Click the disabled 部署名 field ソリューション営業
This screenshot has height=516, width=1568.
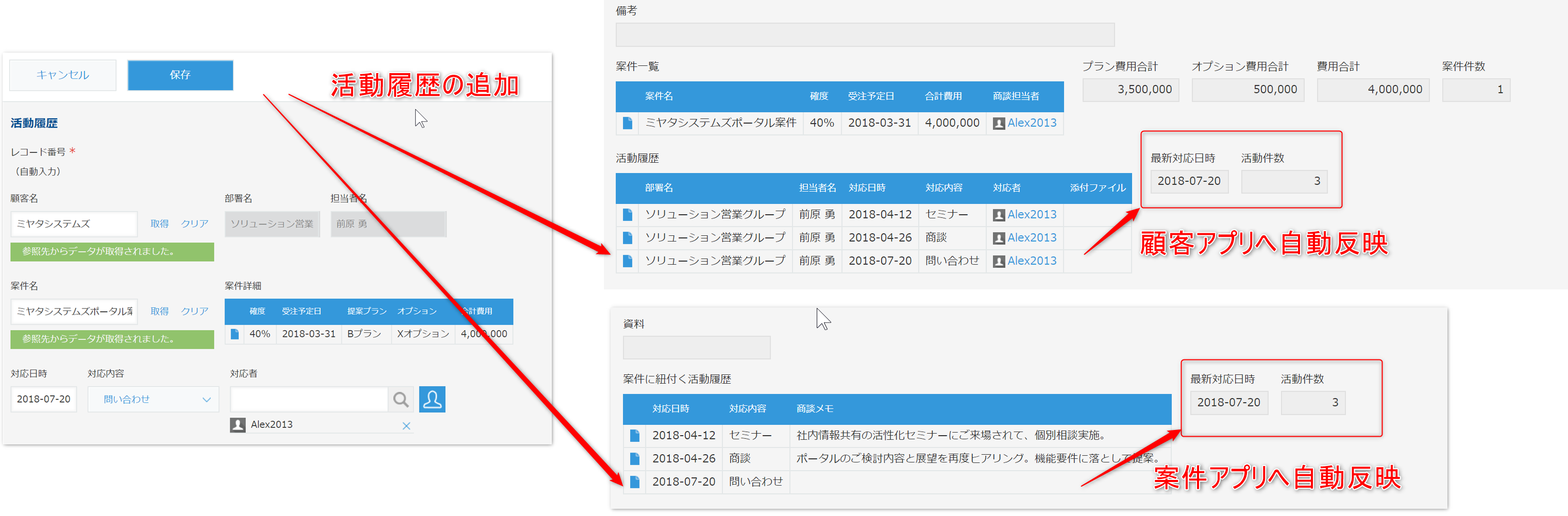[272, 224]
